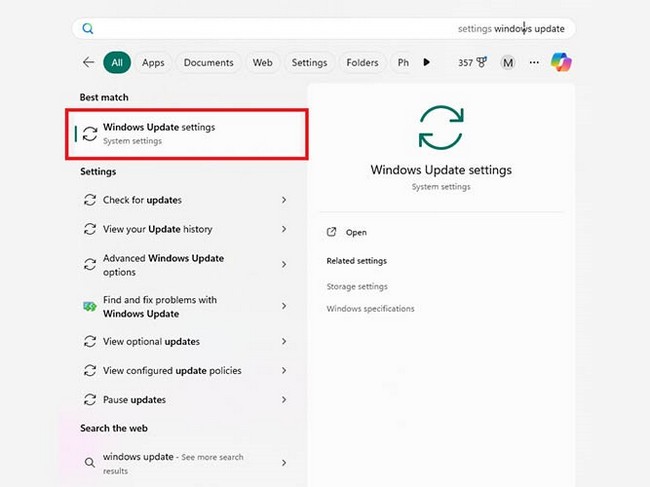Open Windows Update settings best match result
The width and height of the screenshot is (650, 487).
[187, 134]
